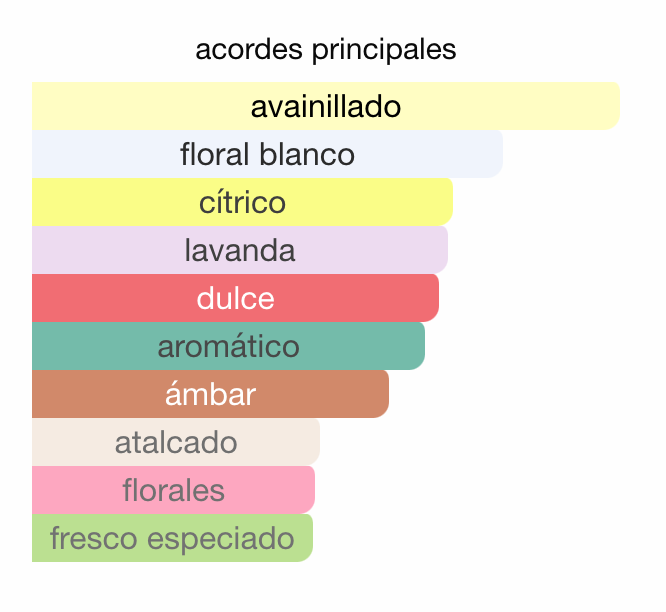Click the cítrico text label
The image size is (666, 612).
click(x=243, y=202)
